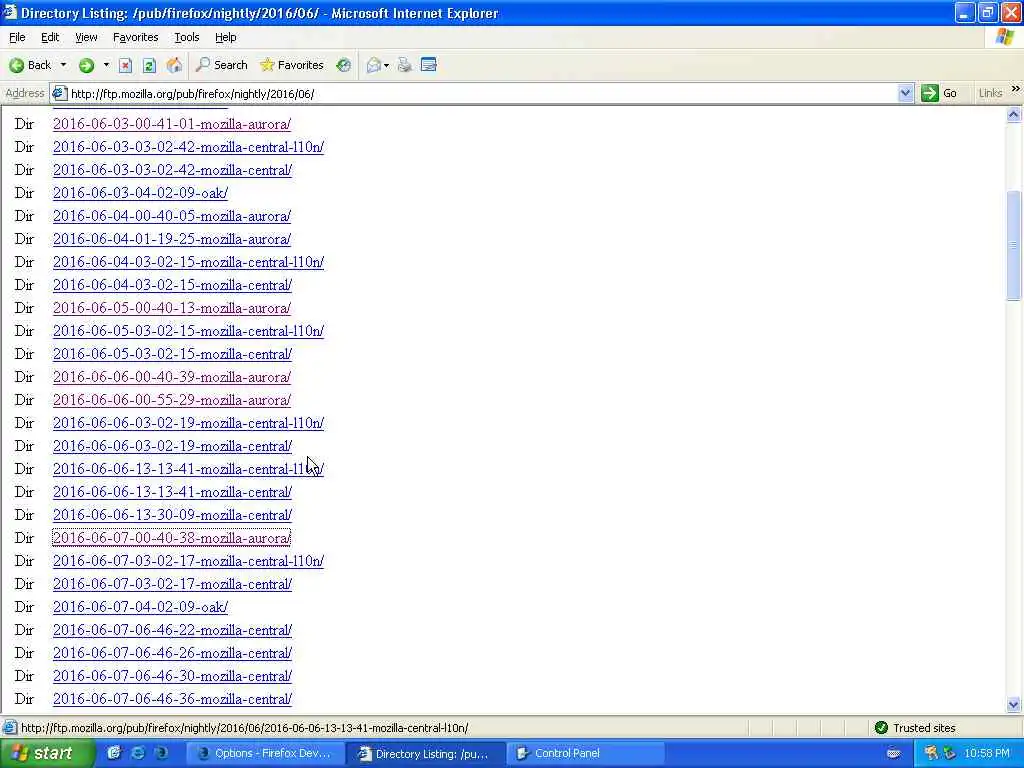Click the Back button in toolbar
This screenshot has height=768, width=1024.
pyautogui.click(x=30, y=65)
